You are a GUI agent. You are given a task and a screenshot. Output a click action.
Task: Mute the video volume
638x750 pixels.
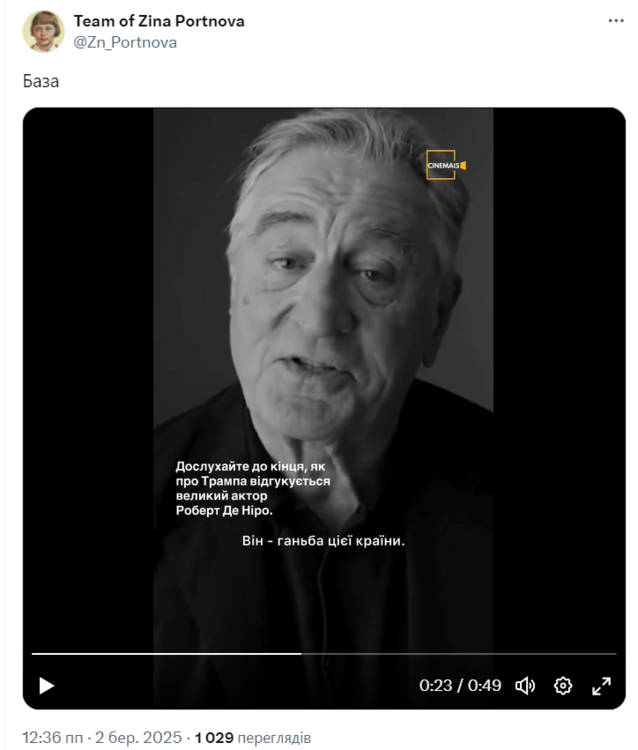(525, 685)
